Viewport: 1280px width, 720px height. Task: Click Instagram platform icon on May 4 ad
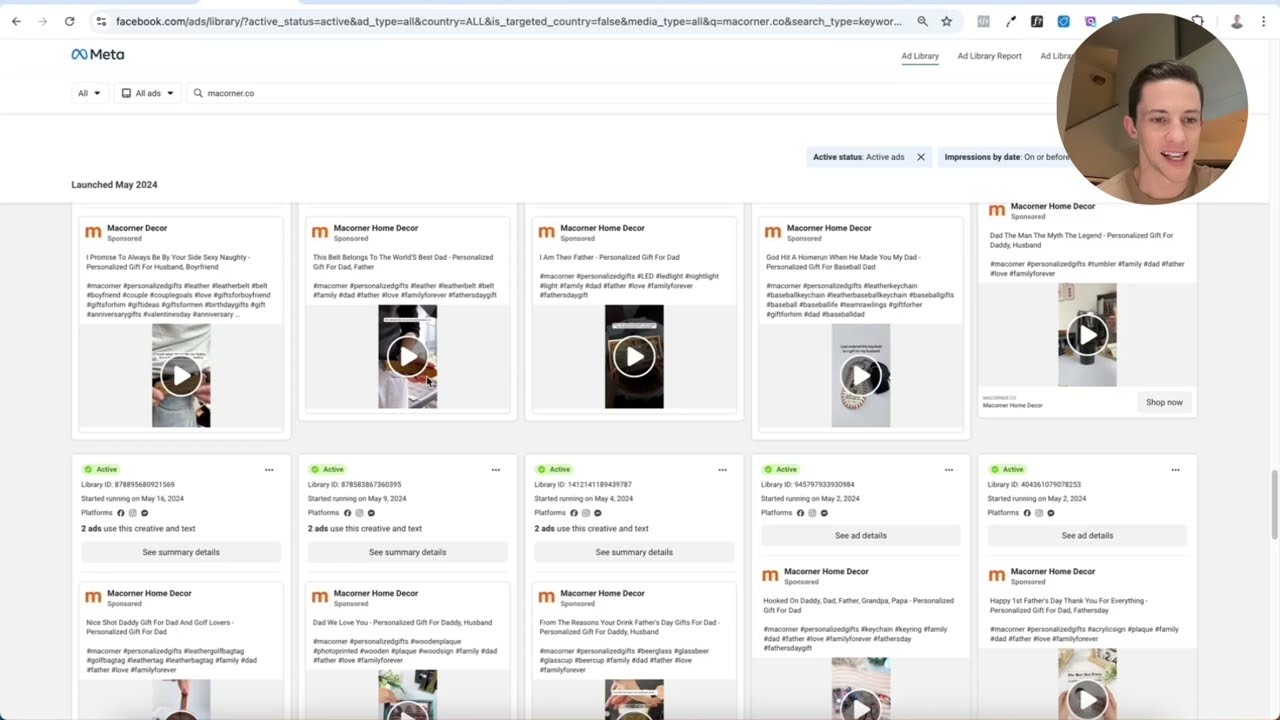(x=586, y=513)
